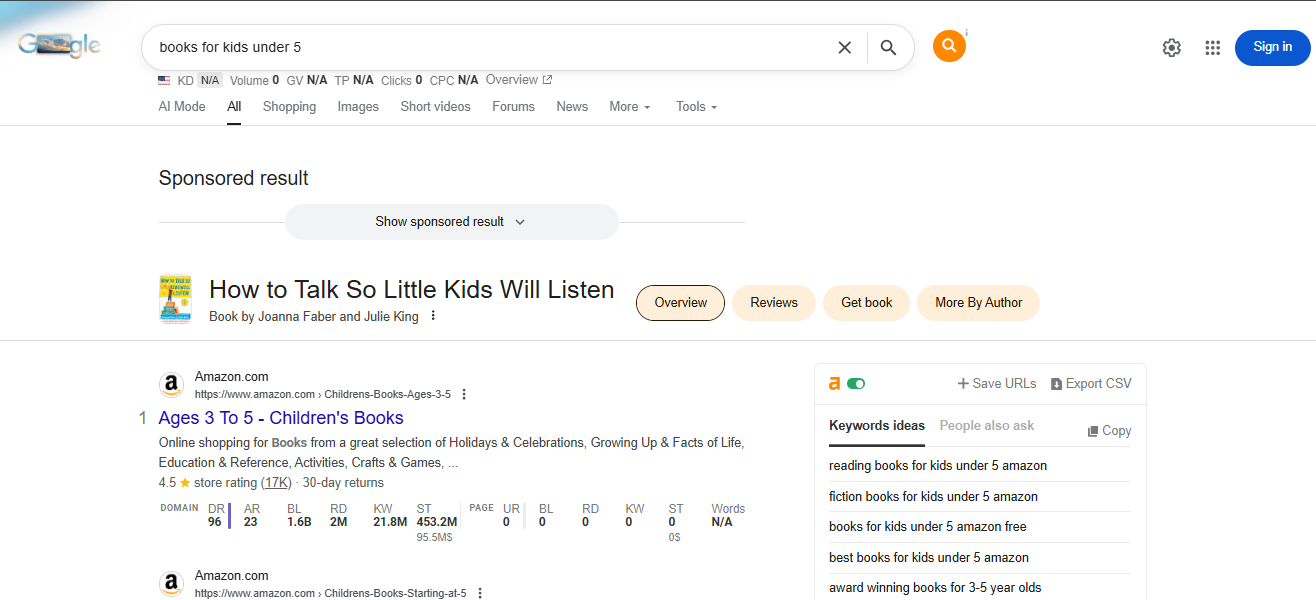Click the orange Ahrefs logo in keywords panel

click(834, 383)
